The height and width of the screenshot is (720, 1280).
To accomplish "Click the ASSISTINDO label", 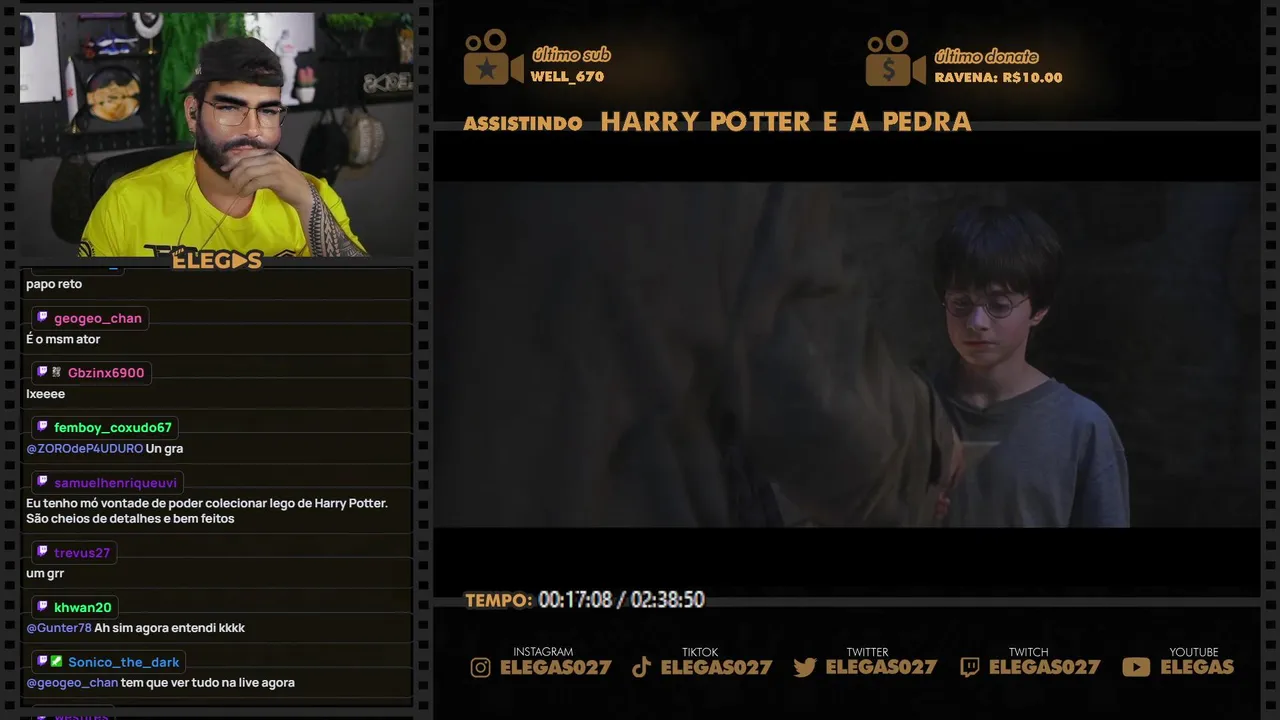I will coord(523,123).
